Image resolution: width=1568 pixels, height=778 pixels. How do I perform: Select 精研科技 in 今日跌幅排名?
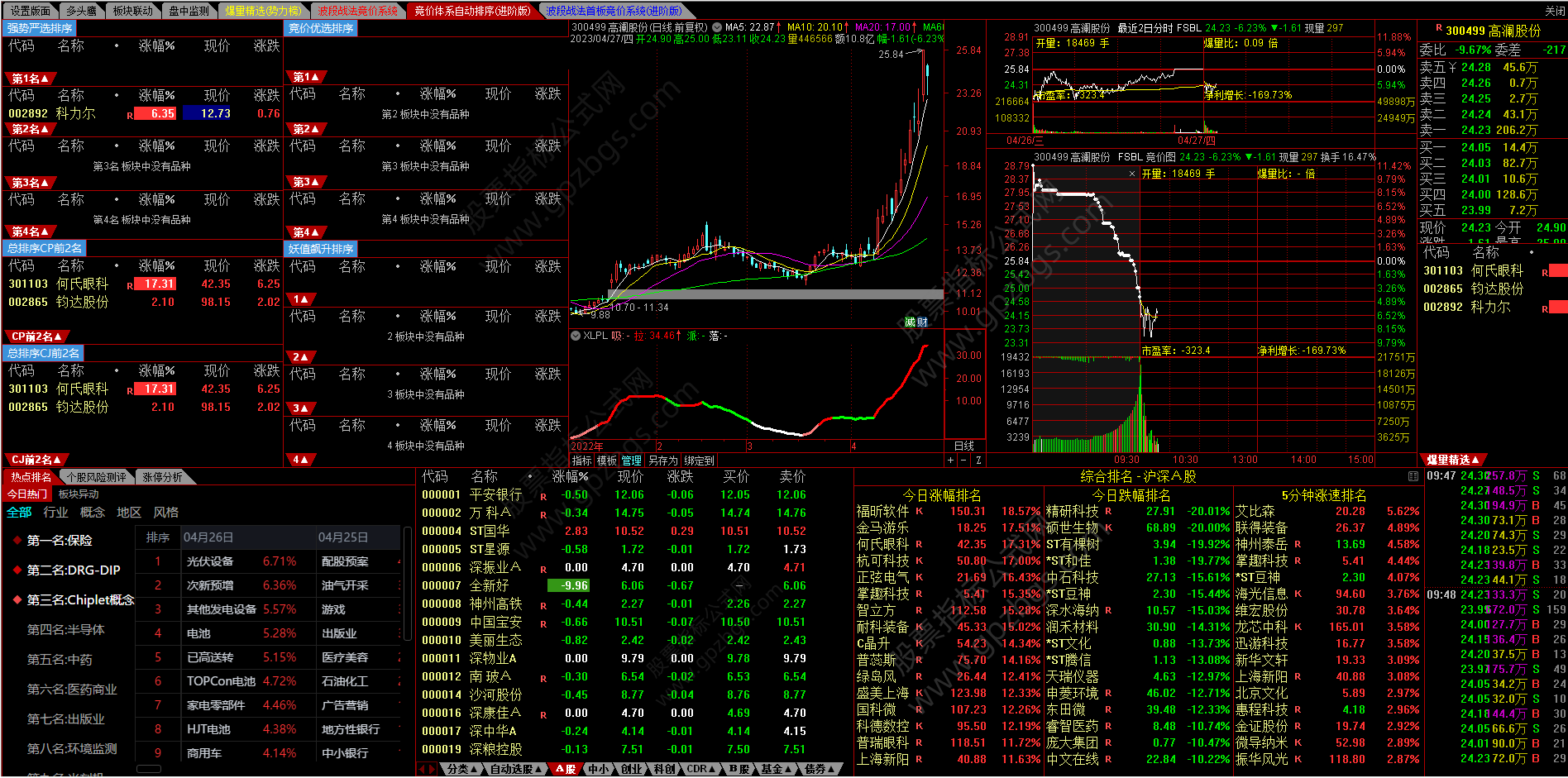click(1072, 511)
